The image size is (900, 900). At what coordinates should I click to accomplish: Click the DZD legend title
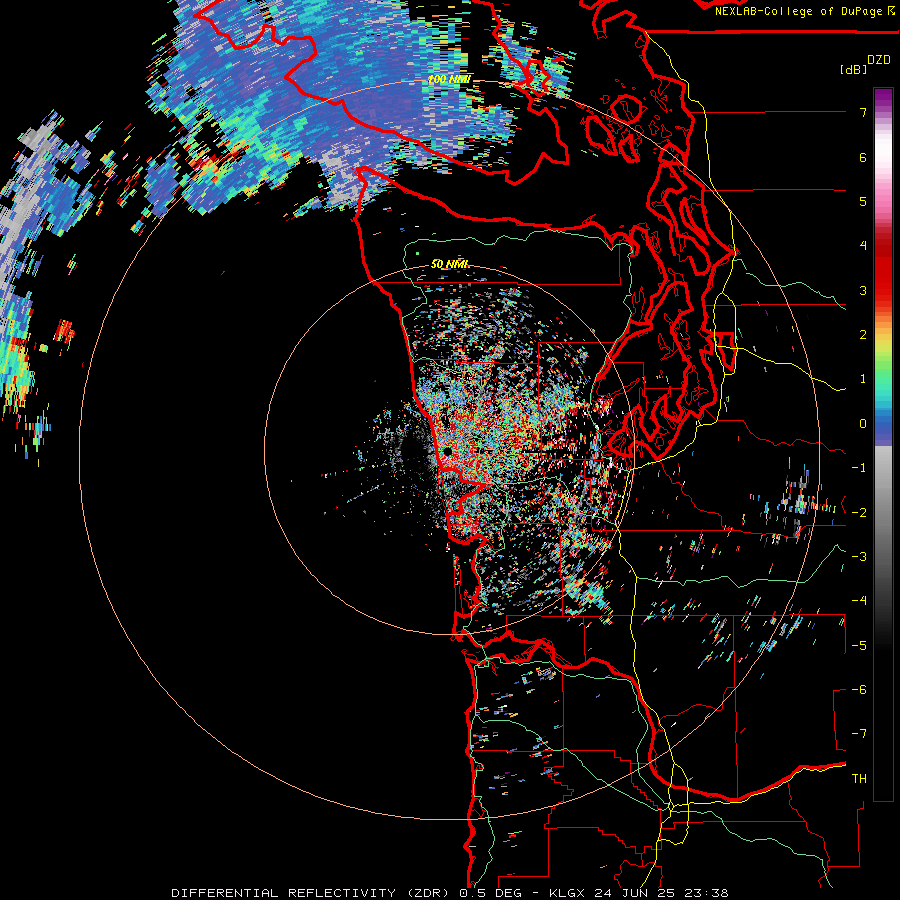878,60
